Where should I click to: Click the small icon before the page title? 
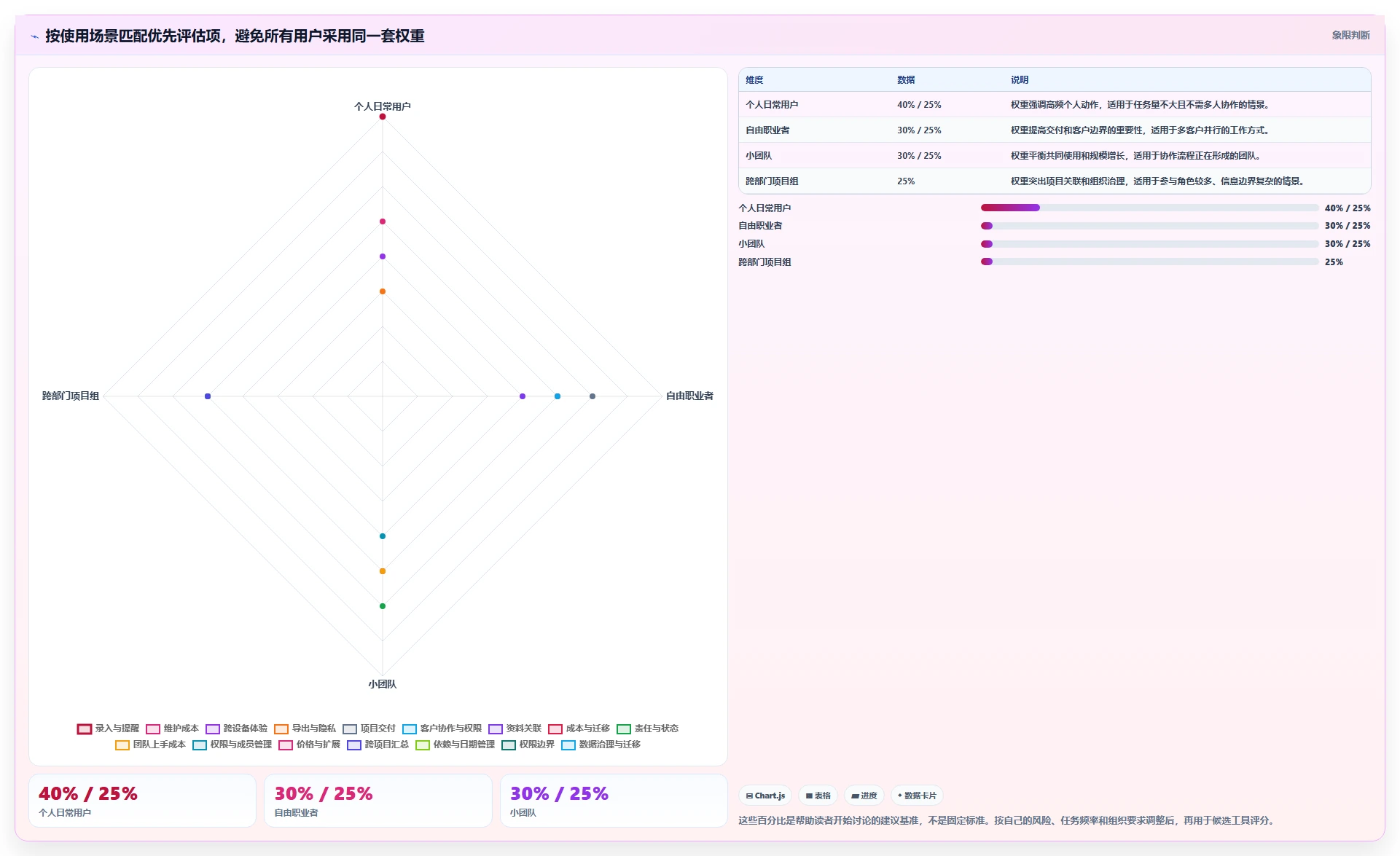click(x=34, y=36)
